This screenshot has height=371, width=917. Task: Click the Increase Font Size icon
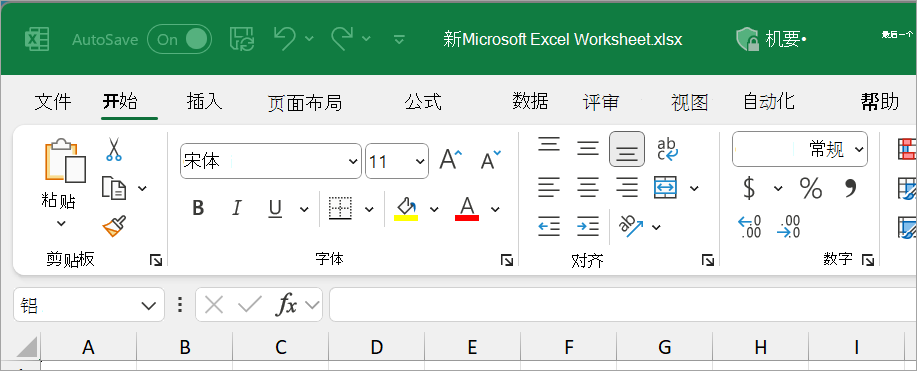pos(450,160)
